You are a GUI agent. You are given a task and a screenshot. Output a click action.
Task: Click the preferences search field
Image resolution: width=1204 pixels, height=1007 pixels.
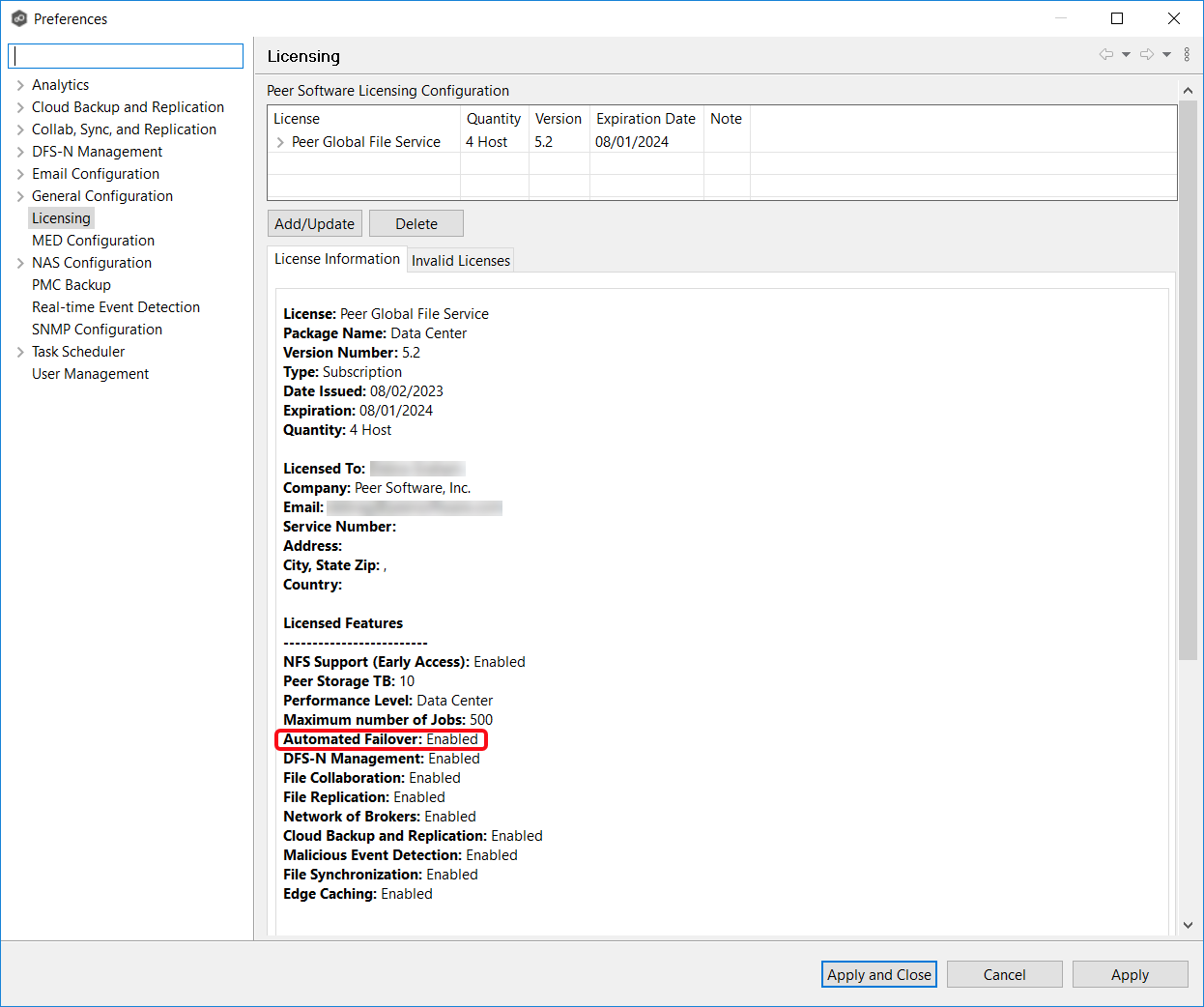(x=125, y=55)
